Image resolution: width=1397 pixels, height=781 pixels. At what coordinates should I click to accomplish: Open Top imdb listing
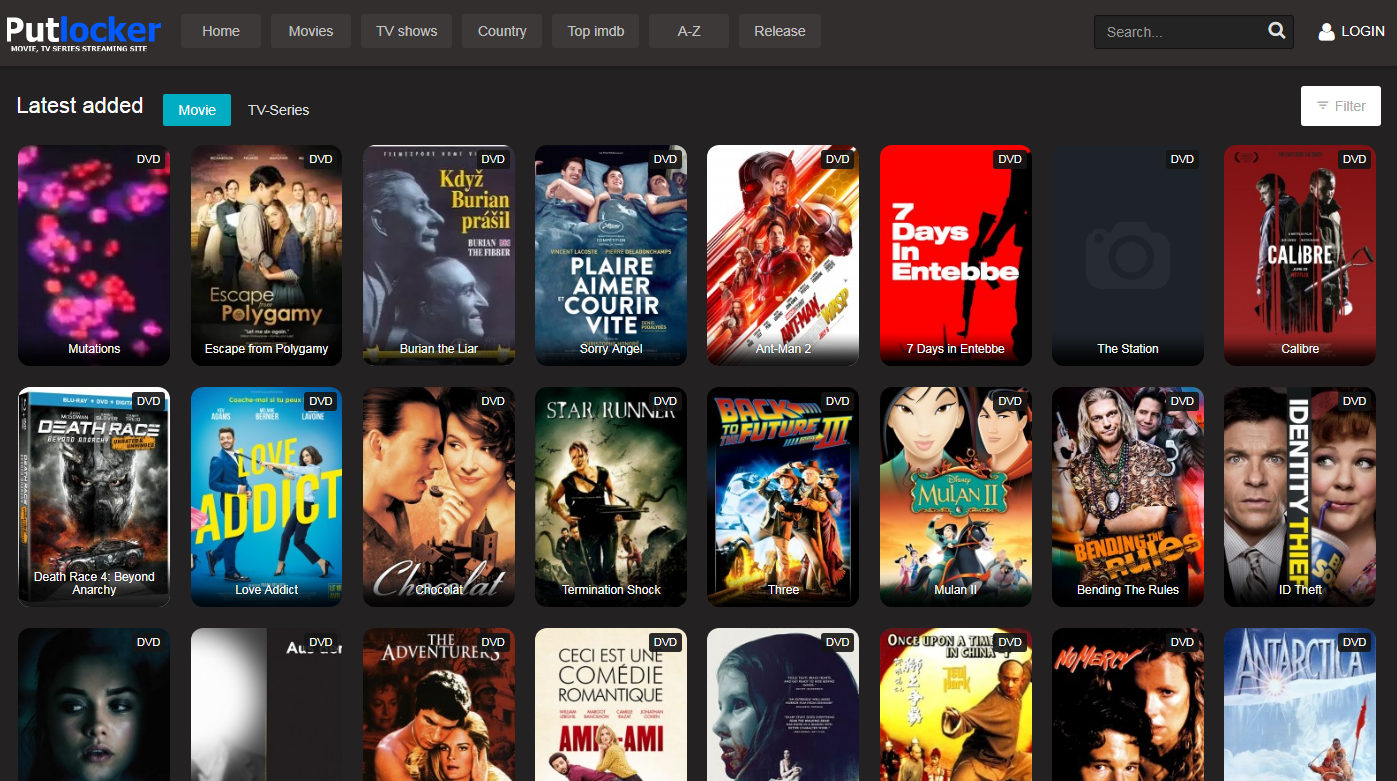(x=596, y=31)
